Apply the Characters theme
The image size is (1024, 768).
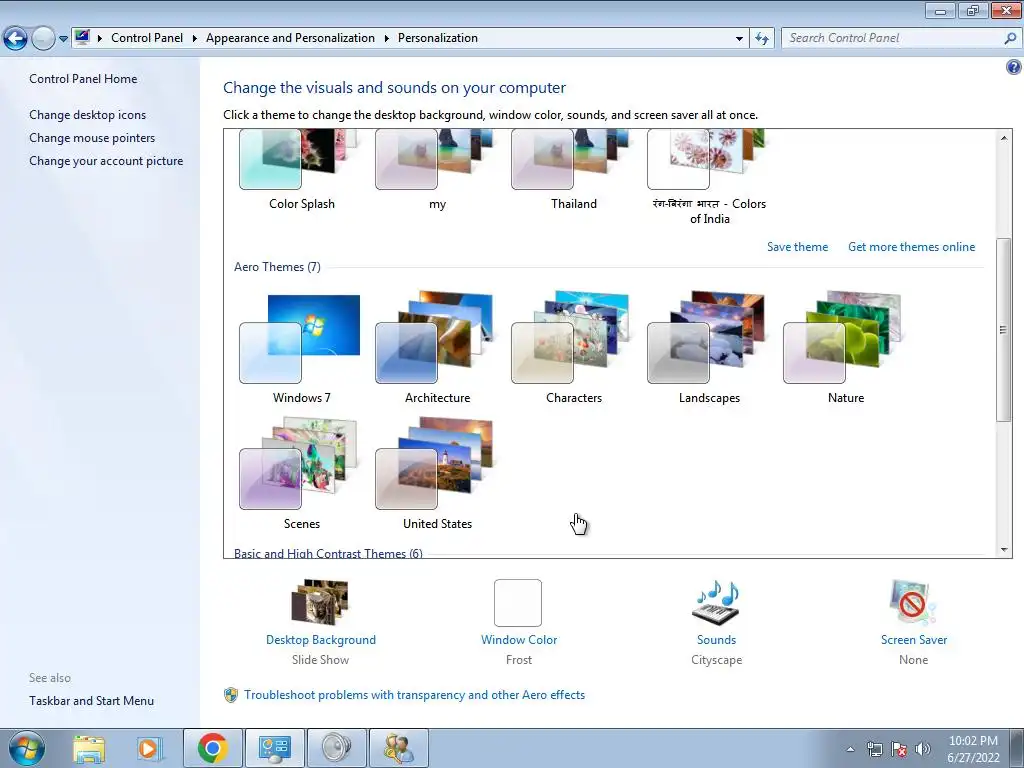pyautogui.click(x=573, y=347)
